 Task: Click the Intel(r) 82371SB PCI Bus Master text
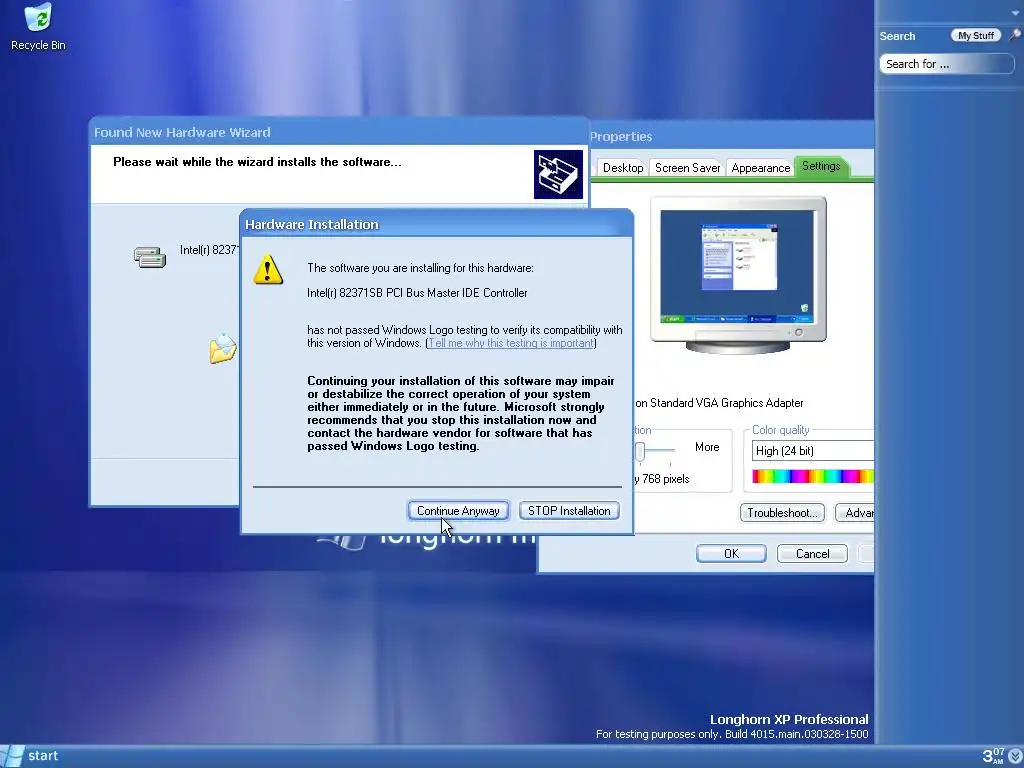(417, 293)
